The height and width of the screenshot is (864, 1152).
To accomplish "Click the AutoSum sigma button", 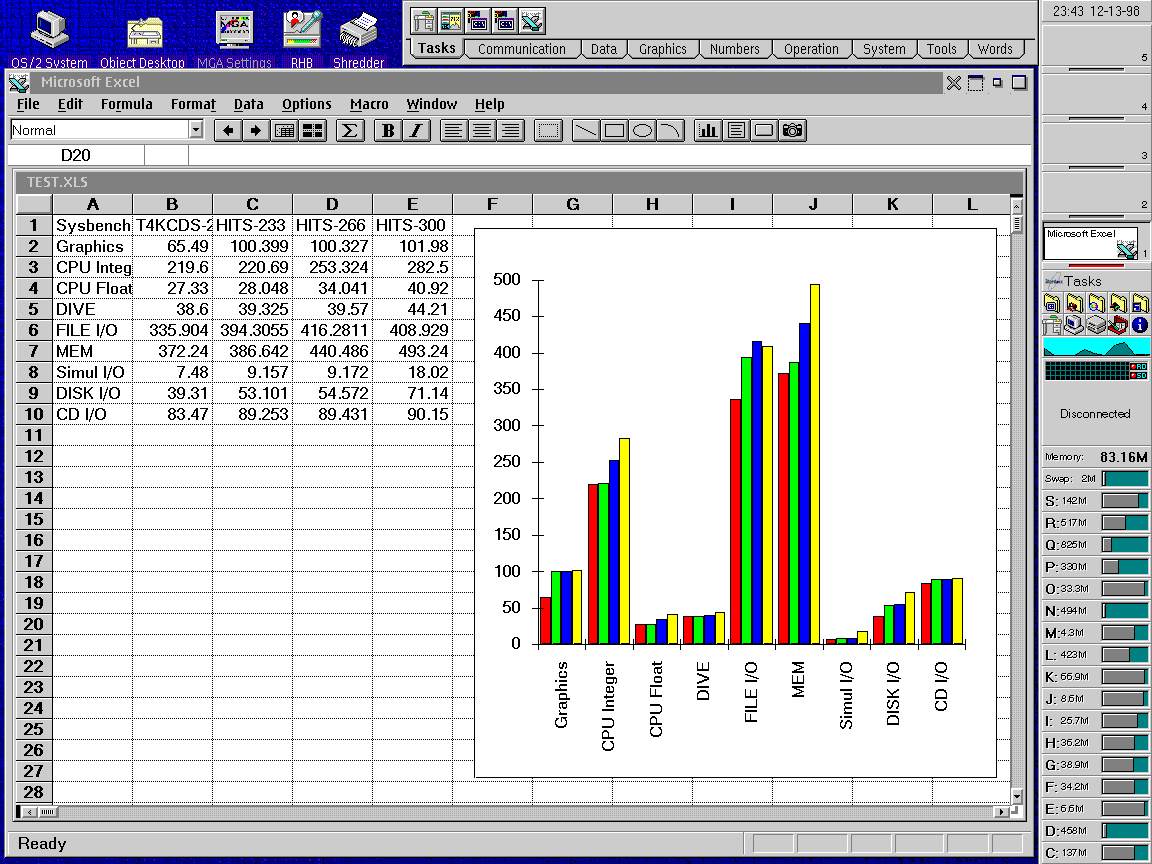I will 349,130.
